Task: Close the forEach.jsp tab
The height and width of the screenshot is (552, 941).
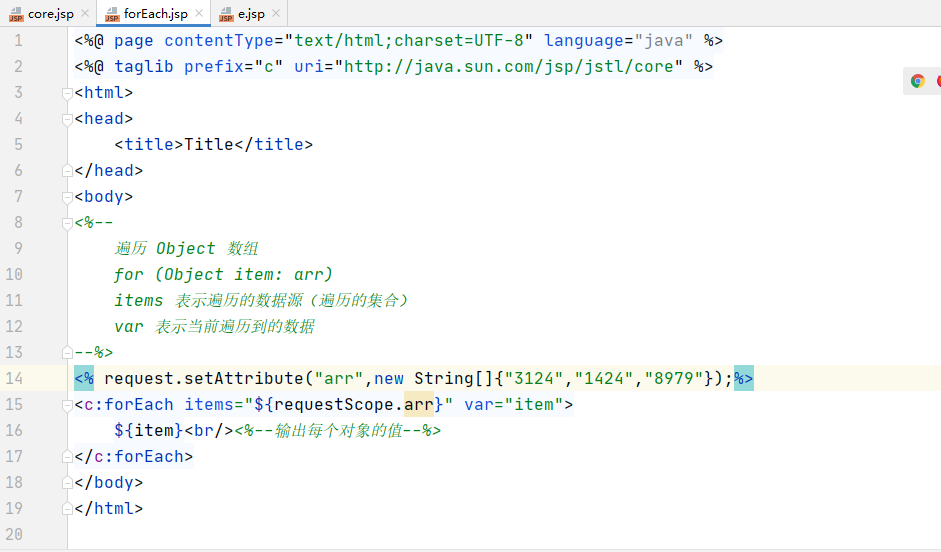Action: (199, 13)
